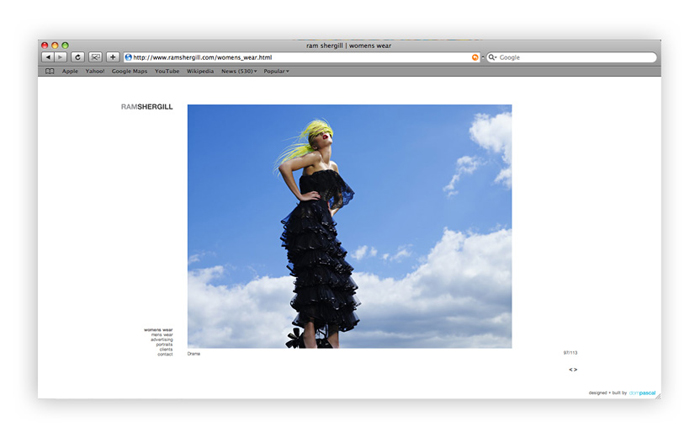Reload the page with the refresh icon
Image resolution: width=700 pixels, height=438 pixels.
point(78,57)
